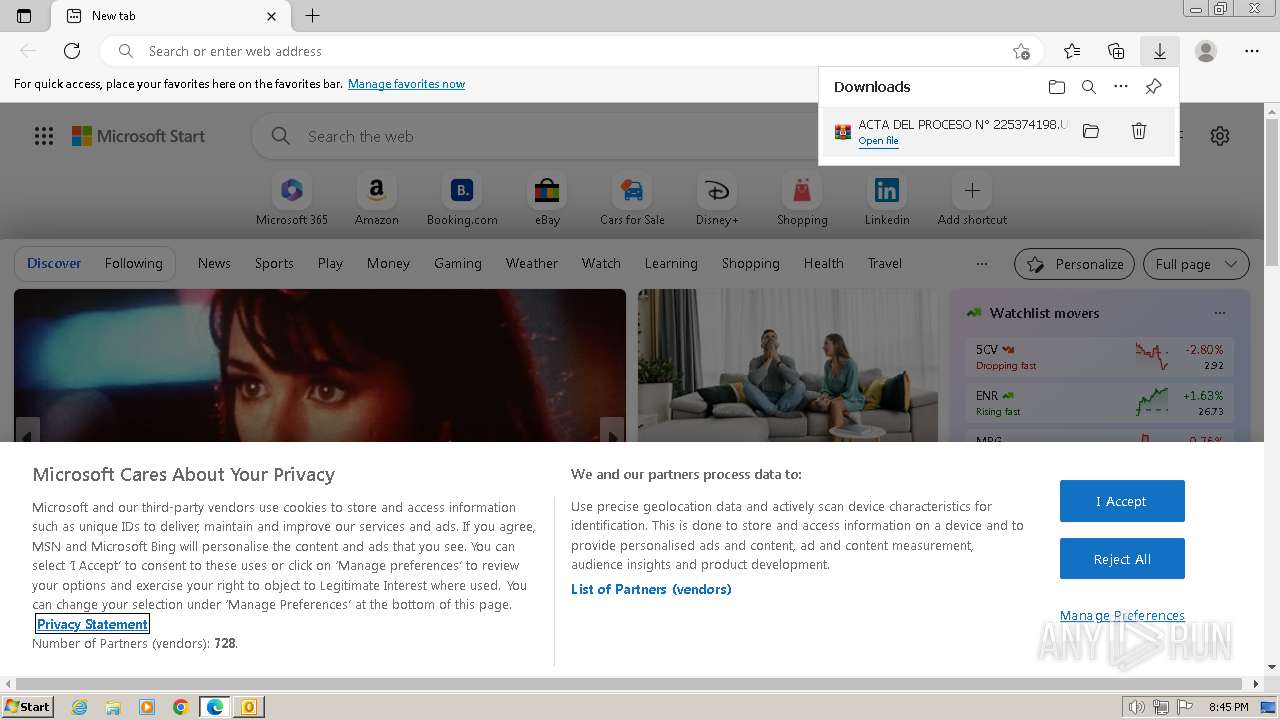The image size is (1280, 720).
Task: Open the Weather category
Action: [532, 263]
